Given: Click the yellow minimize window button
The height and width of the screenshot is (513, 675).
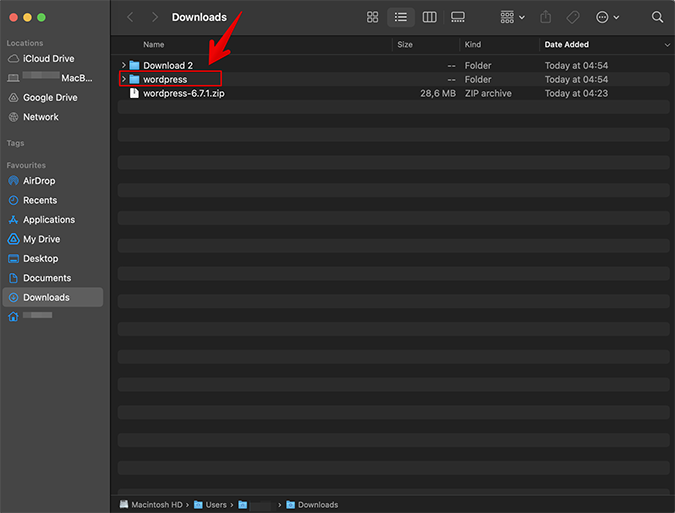Looking at the screenshot, I should point(27,17).
